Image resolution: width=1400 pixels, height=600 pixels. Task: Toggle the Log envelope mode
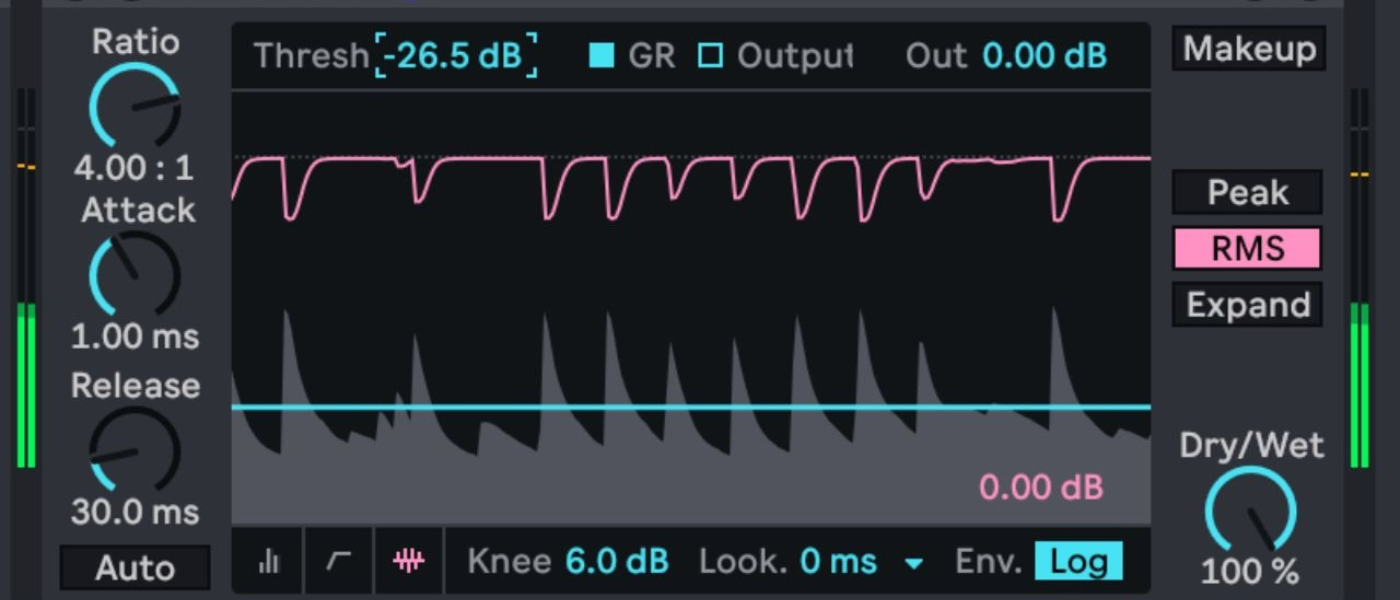pyautogui.click(x=1078, y=562)
